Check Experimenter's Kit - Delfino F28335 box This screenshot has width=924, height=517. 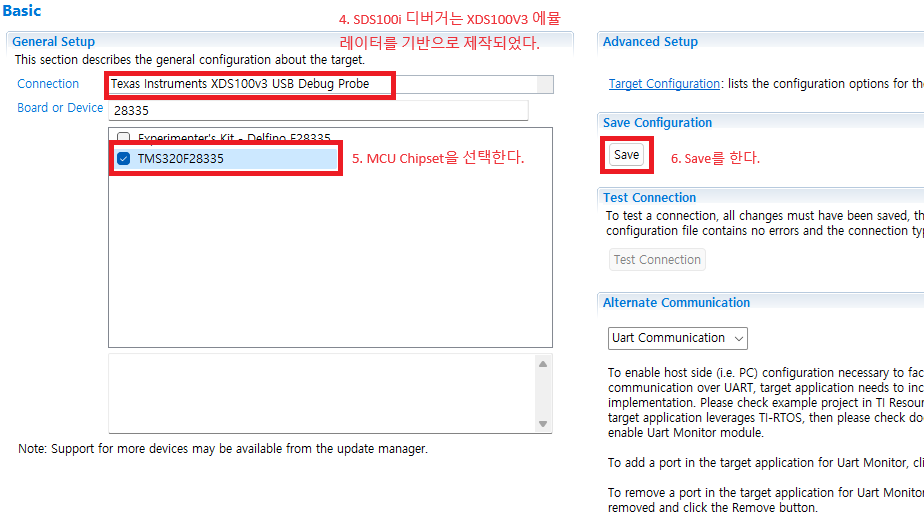point(123,137)
